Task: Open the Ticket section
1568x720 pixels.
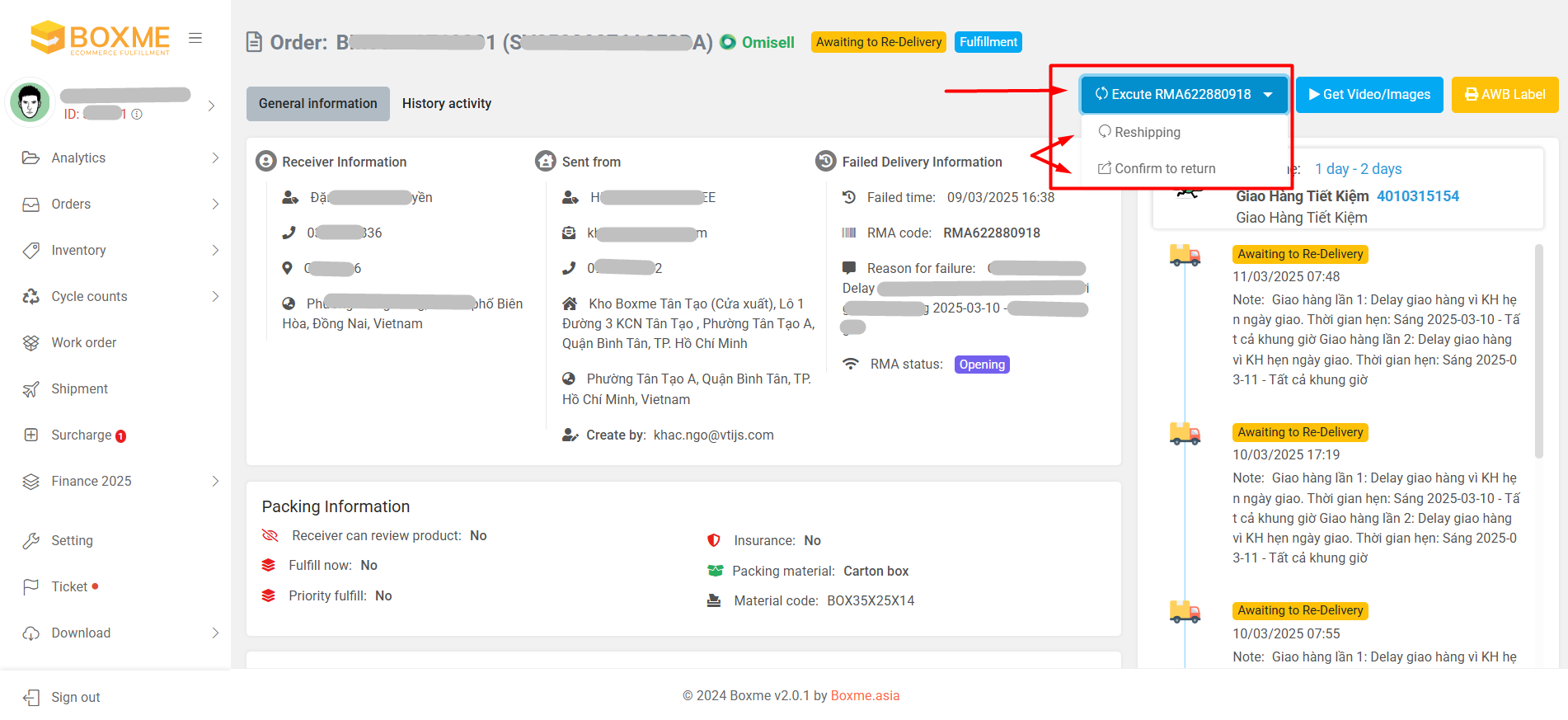Action: (69, 586)
